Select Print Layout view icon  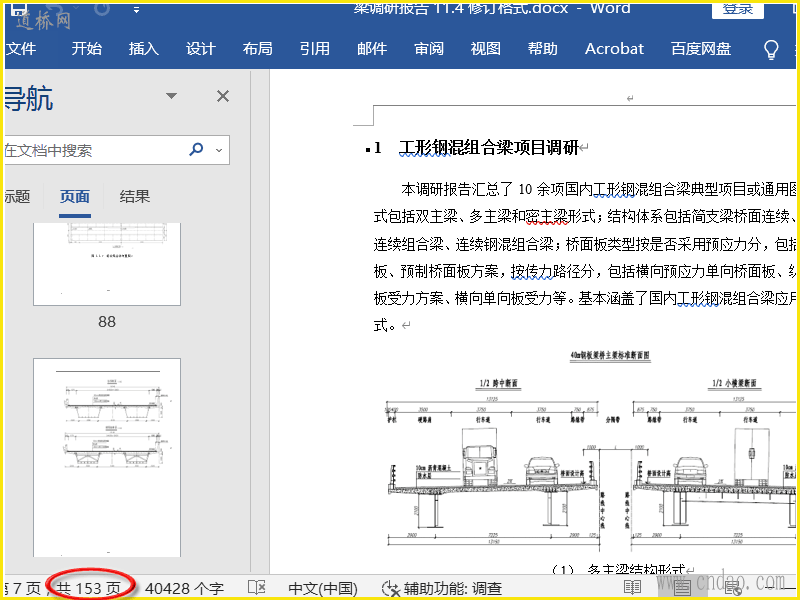click(x=682, y=588)
